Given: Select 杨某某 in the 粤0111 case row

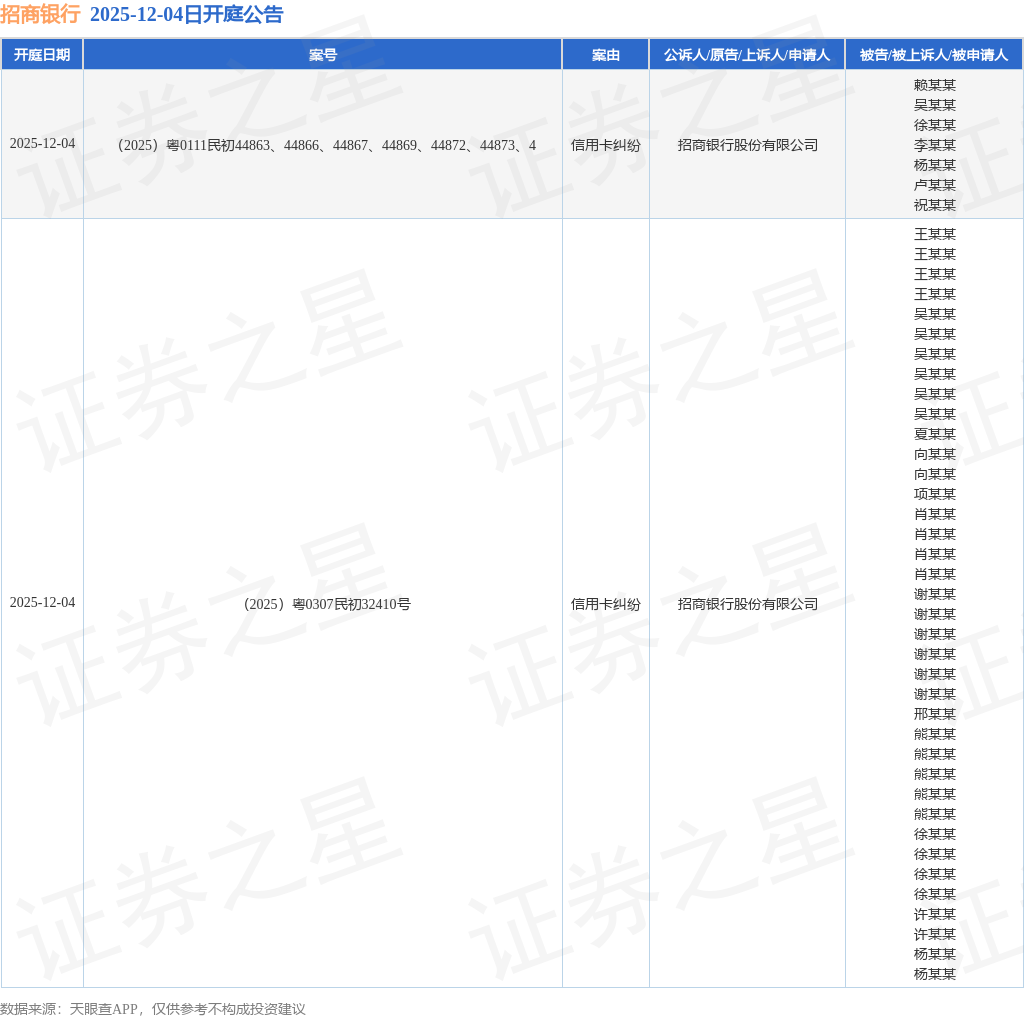Looking at the screenshot, I should pyautogui.click(x=935, y=165).
